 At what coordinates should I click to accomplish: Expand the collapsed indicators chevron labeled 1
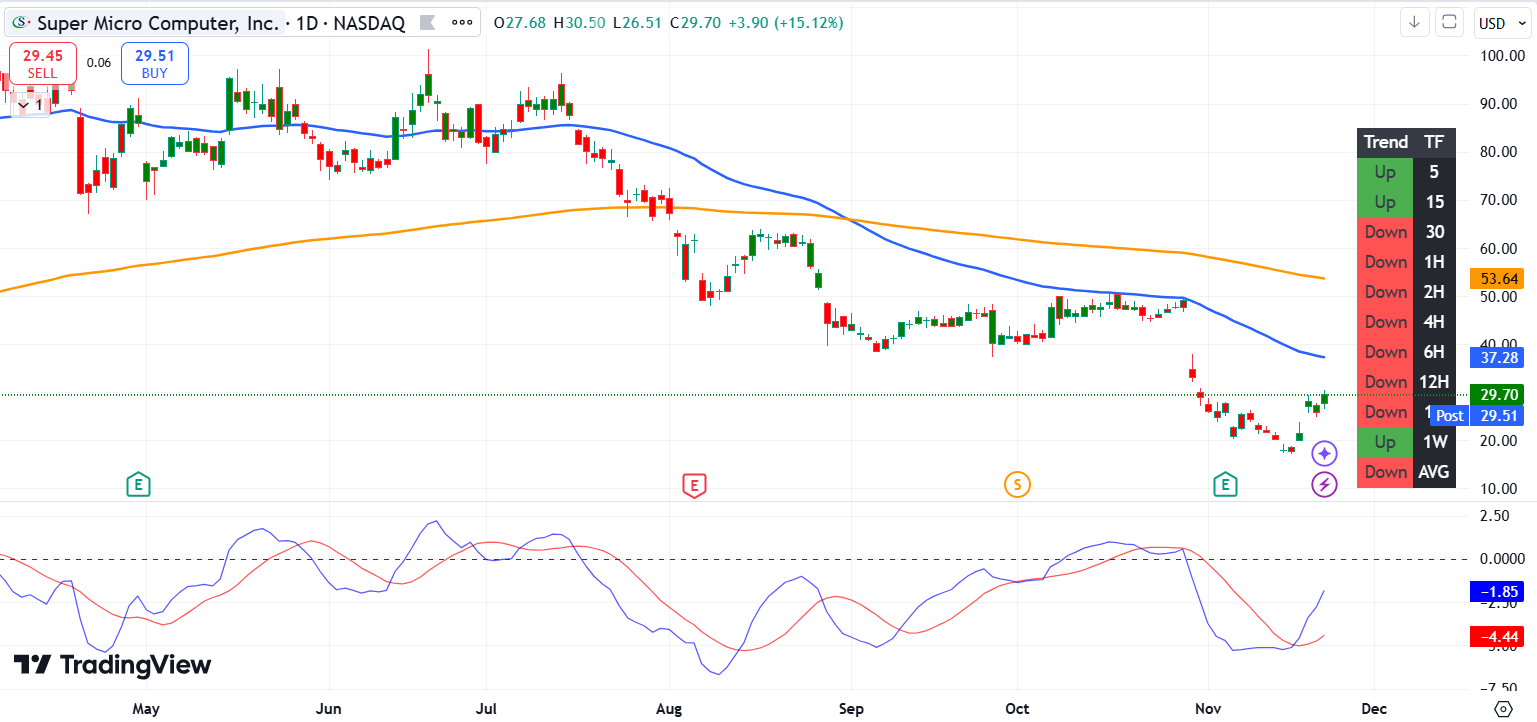tap(30, 104)
